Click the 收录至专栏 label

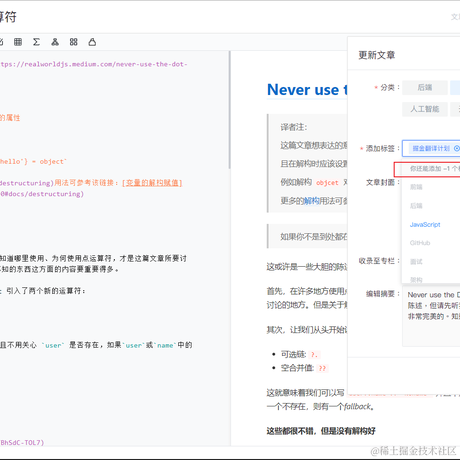377,261
